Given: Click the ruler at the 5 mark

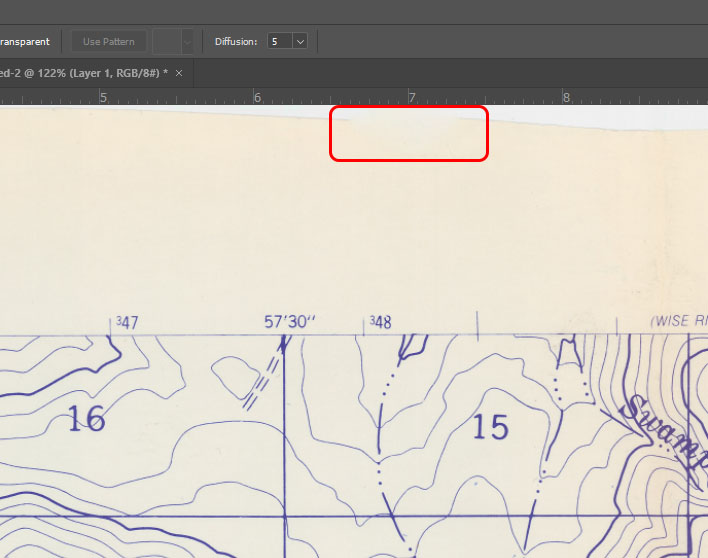Looking at the screenshot, I should pyautogui.click(x=102, y=98).
